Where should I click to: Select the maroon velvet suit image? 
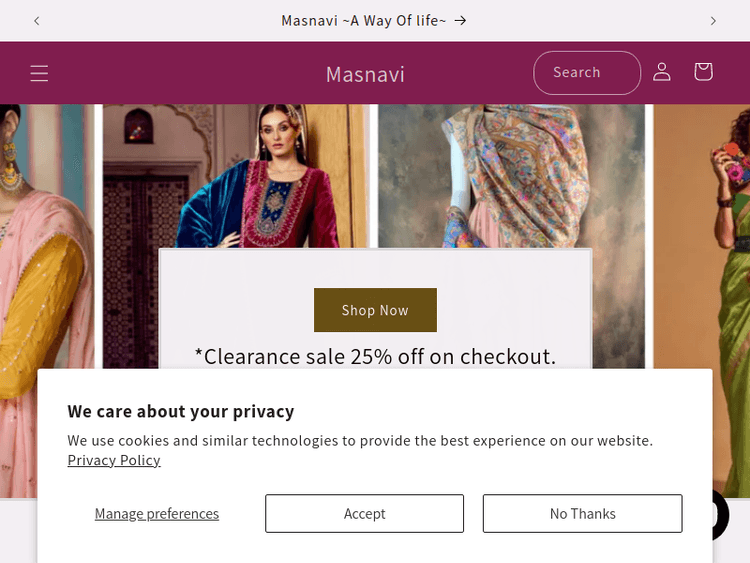(235, 175)
